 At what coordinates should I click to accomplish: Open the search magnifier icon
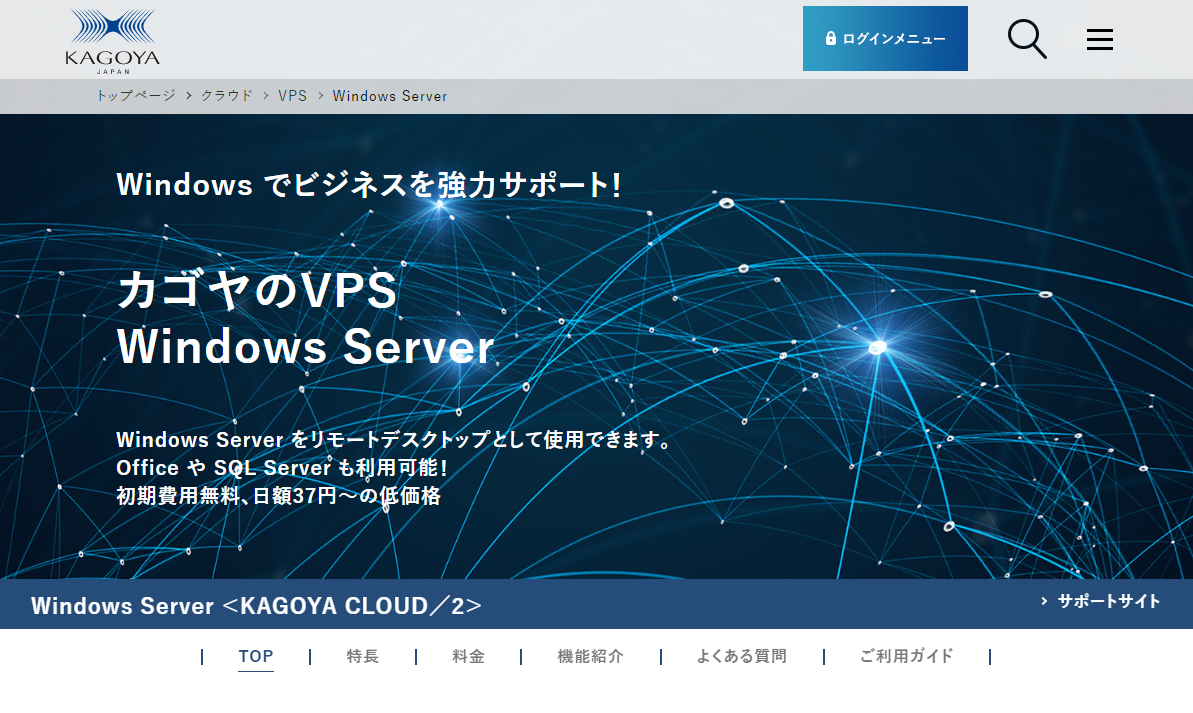pyautogui.click(x=1027, y=39)
